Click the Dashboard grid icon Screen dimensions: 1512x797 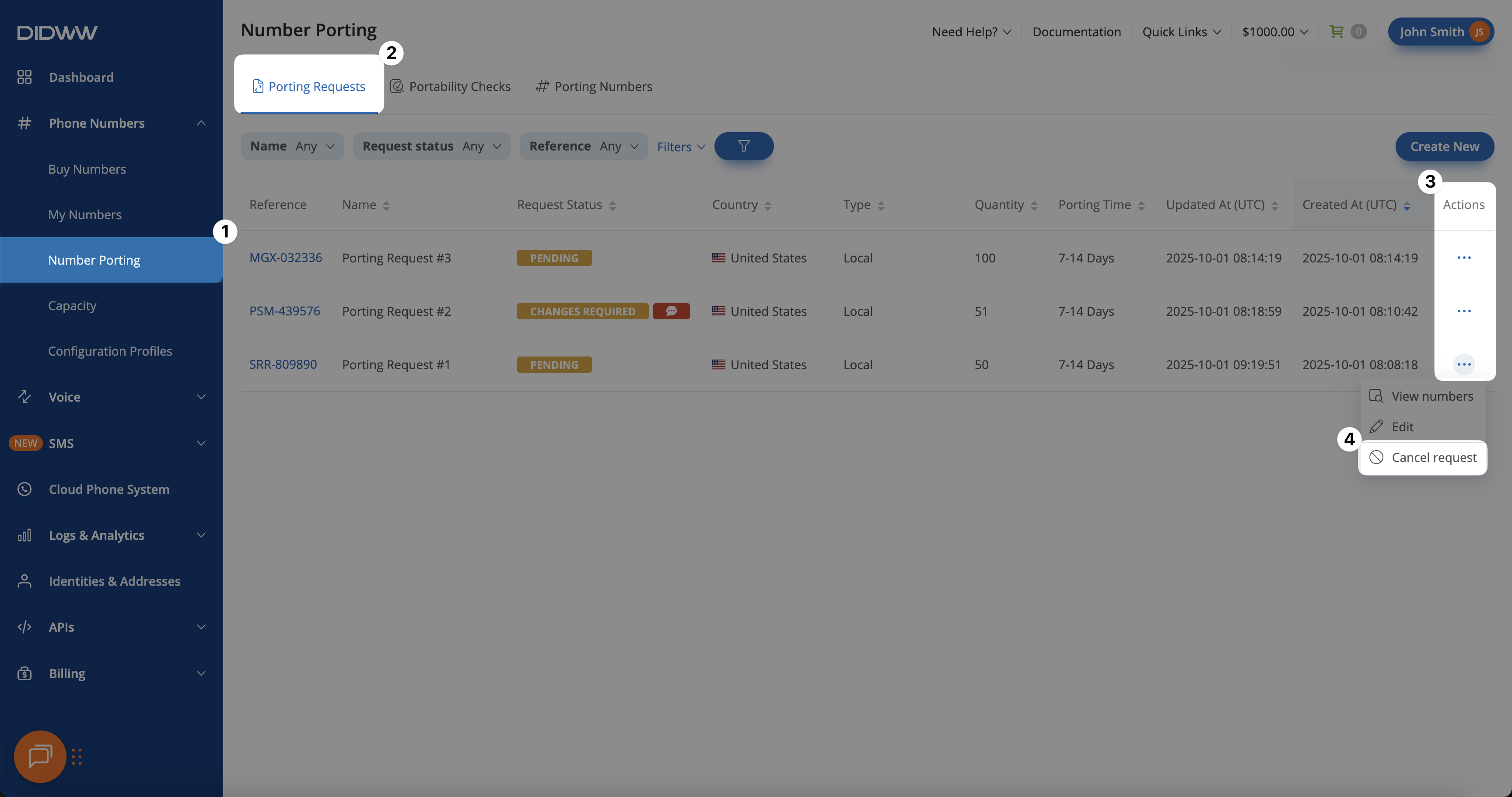coord(24,77)
